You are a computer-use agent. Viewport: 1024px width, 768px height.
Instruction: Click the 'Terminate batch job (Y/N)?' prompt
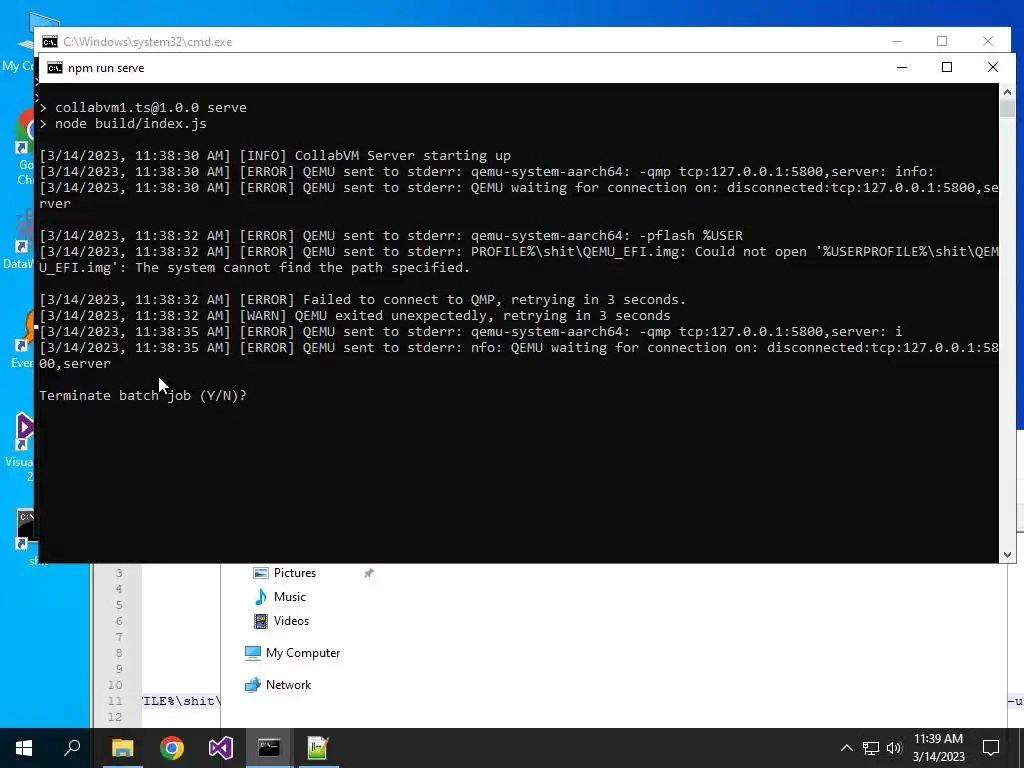(143, 396)
